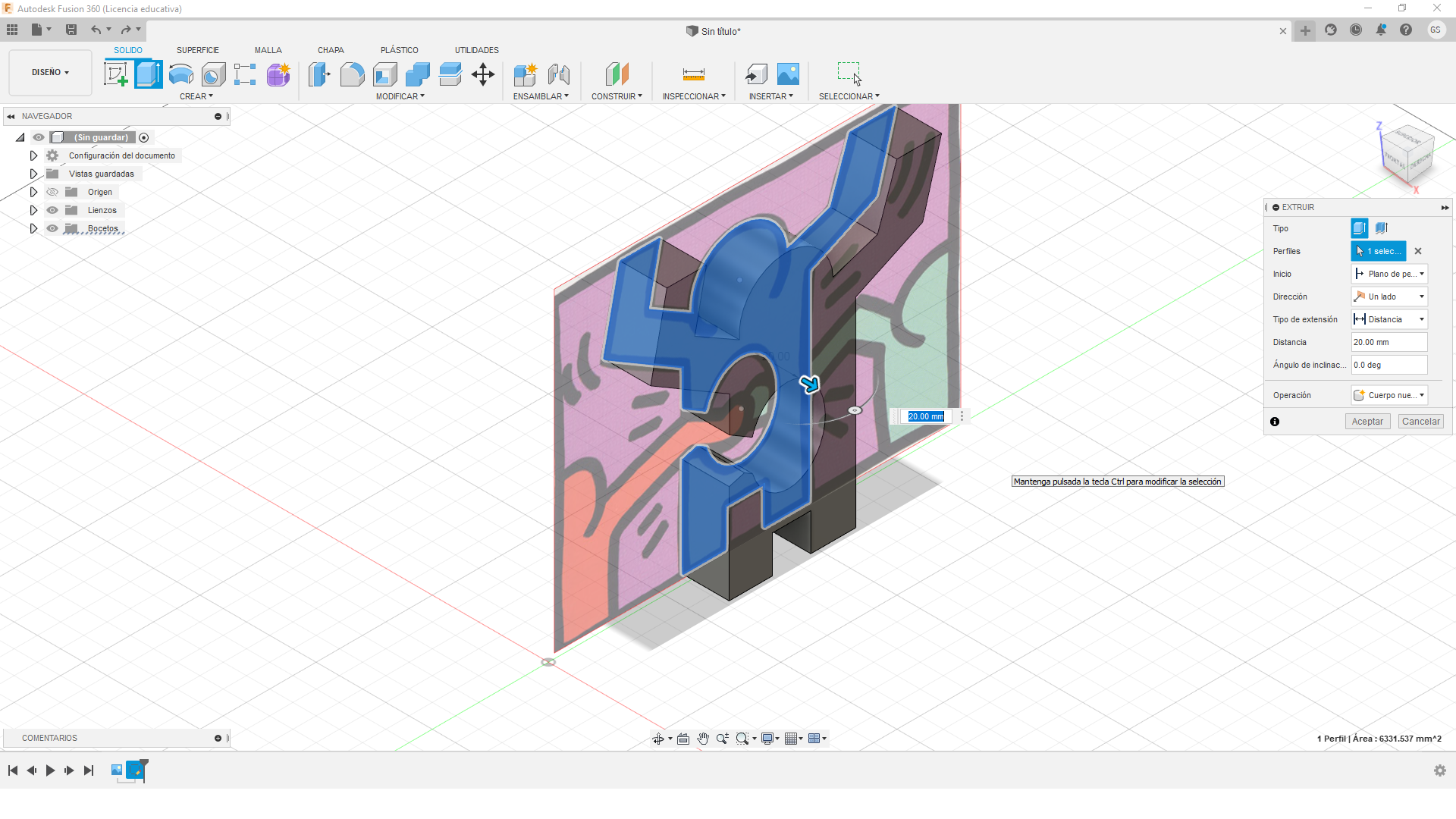
Task: Select the Construct plane icon
Action: (x=617, y=74)
